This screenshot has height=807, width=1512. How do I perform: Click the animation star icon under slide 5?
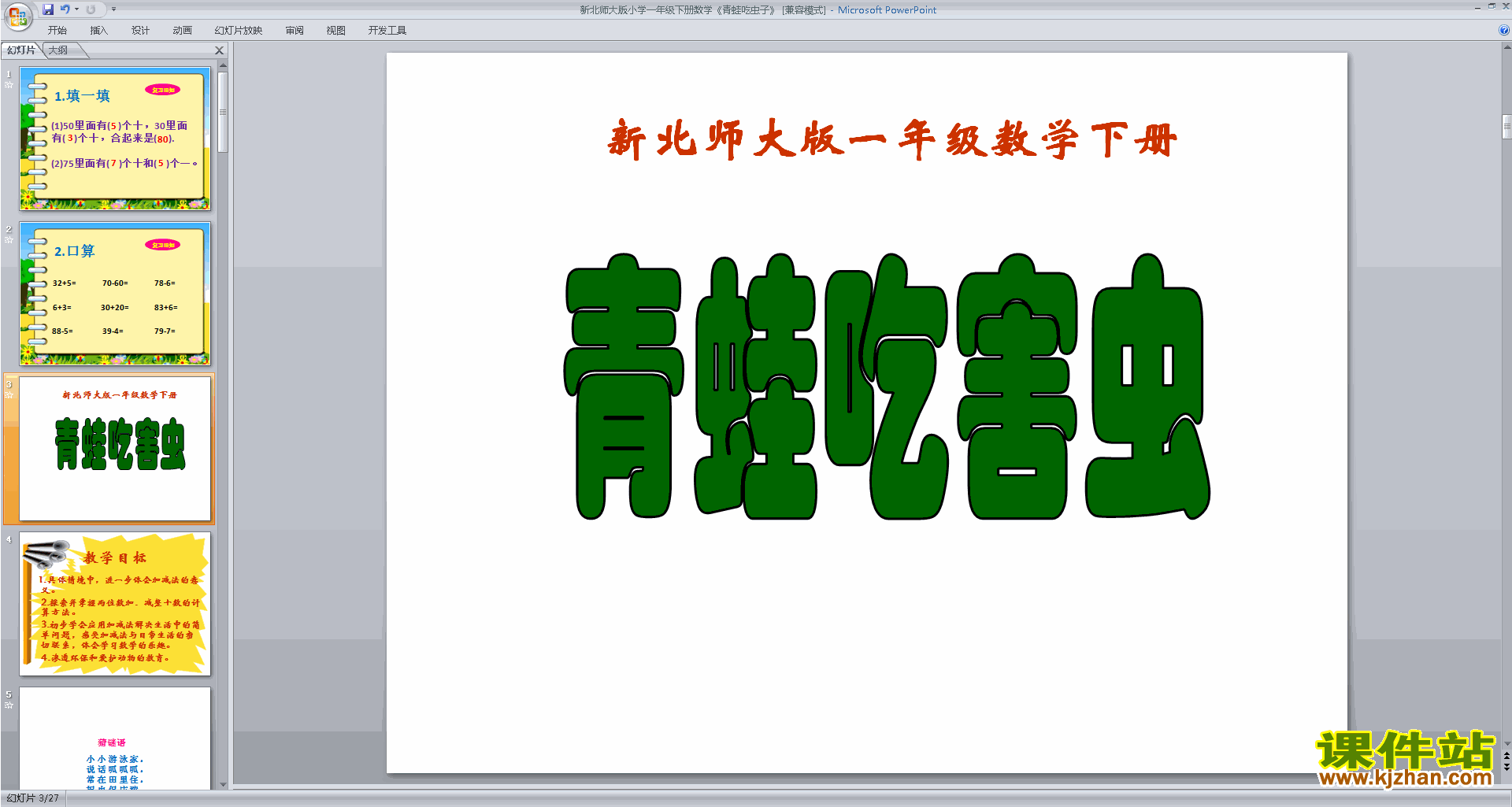[9, 705]
